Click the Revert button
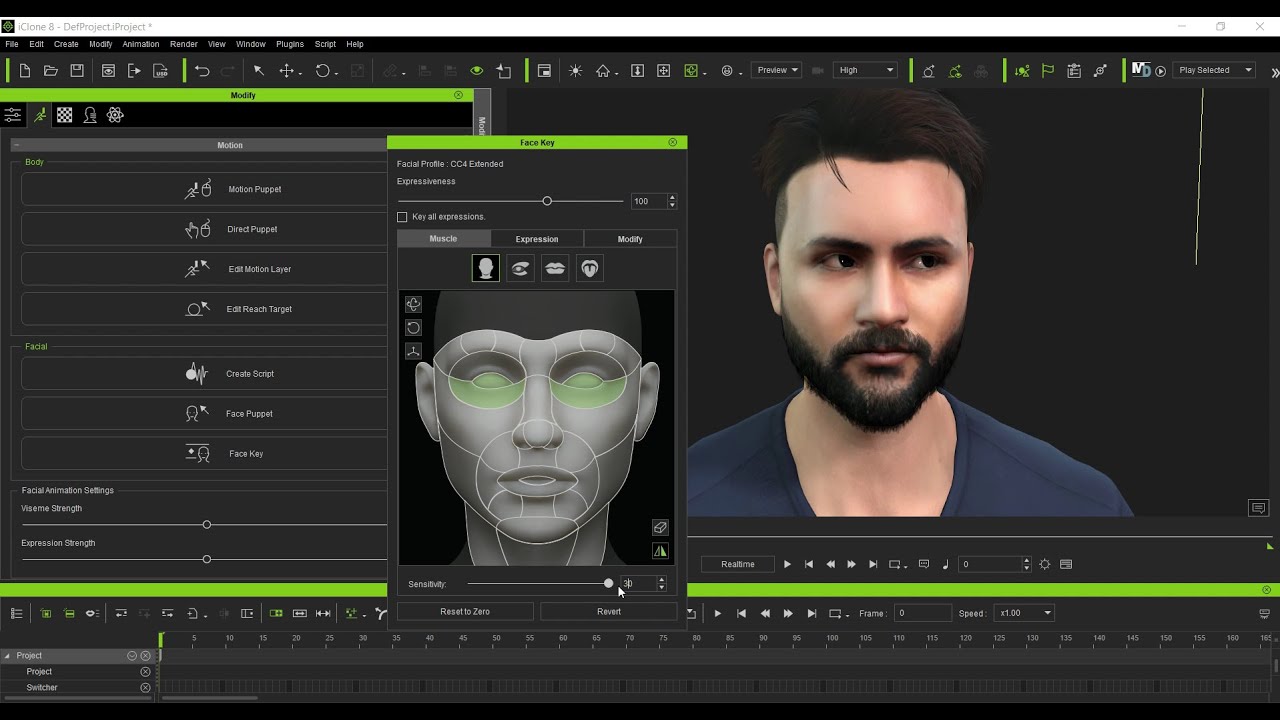The height and width of the screenshot is (720, 1280). pos(609,611)
